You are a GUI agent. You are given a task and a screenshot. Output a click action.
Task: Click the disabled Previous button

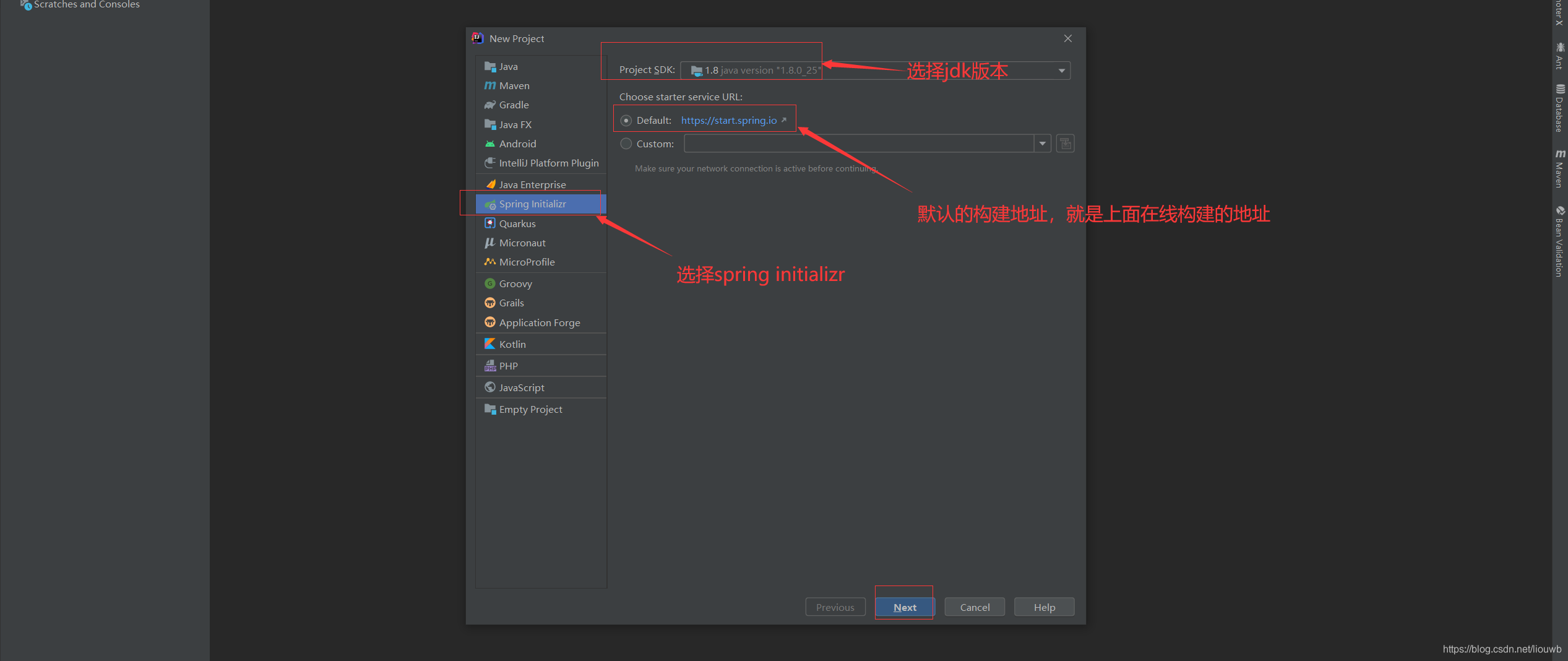(835, 607)
